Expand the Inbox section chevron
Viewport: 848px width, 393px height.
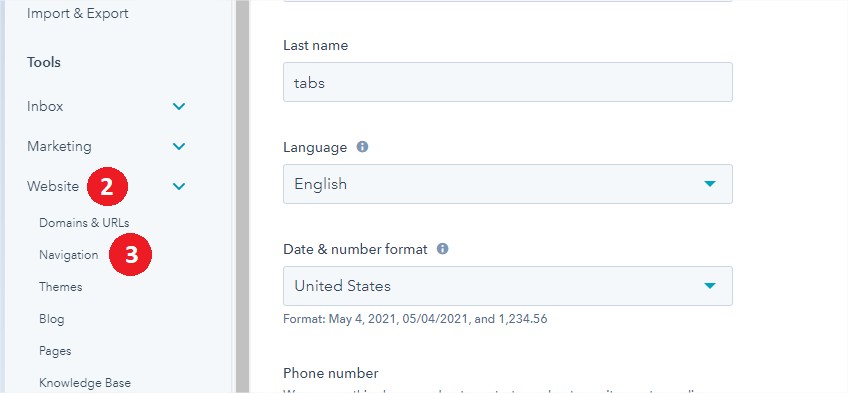click(179, 106)
